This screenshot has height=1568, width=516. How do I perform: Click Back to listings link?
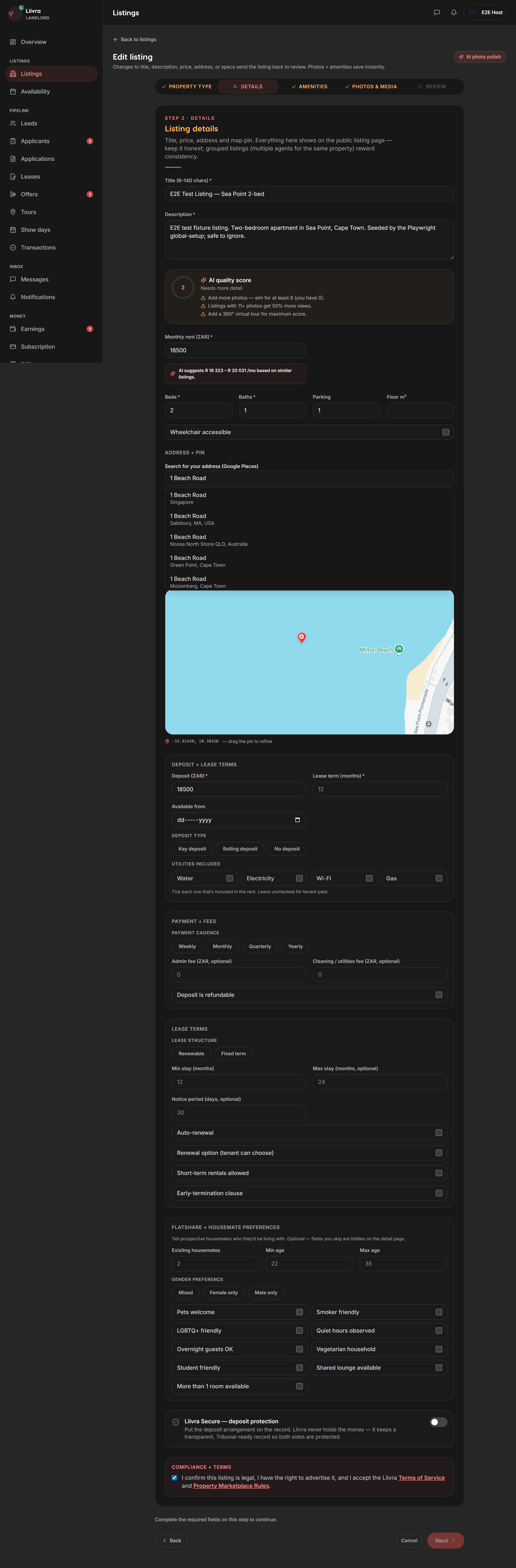coord(134,40)
